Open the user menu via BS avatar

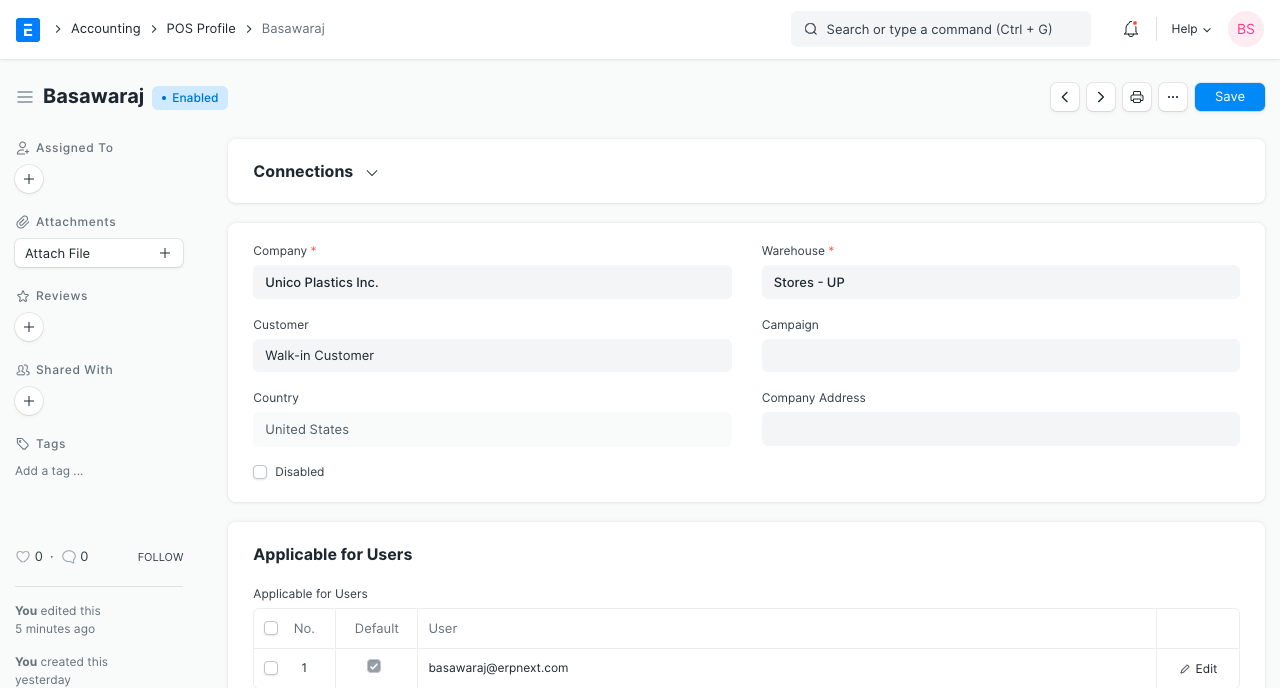click(1245, 29)
